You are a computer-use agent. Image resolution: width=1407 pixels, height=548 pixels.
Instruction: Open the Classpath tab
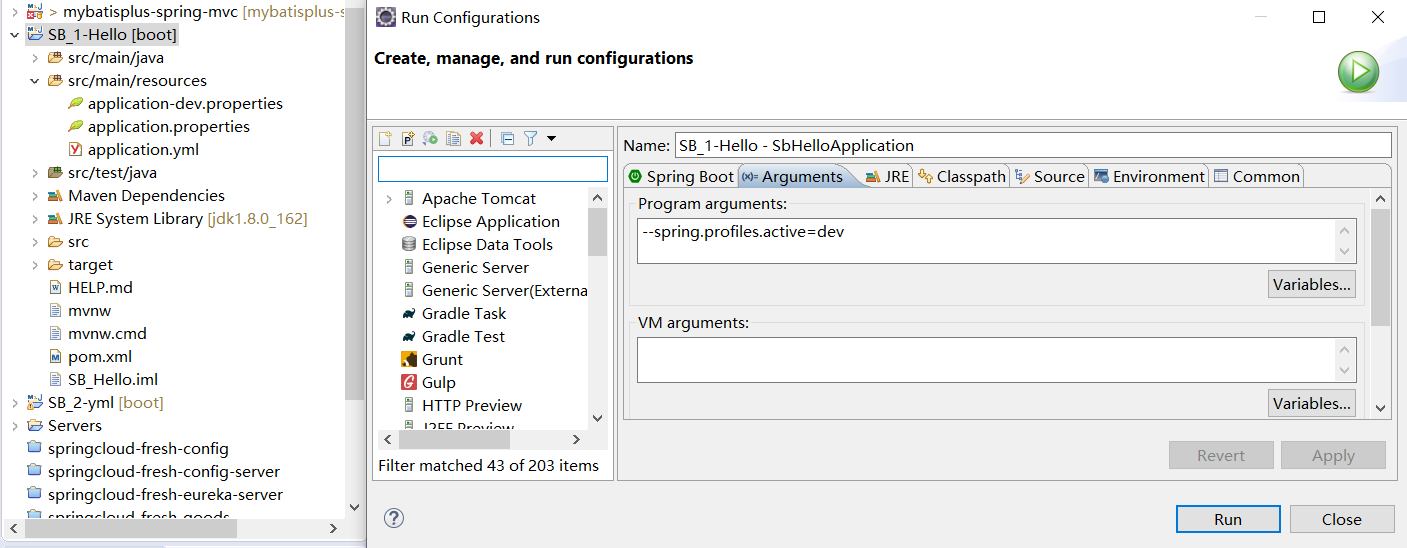(961, 176)
